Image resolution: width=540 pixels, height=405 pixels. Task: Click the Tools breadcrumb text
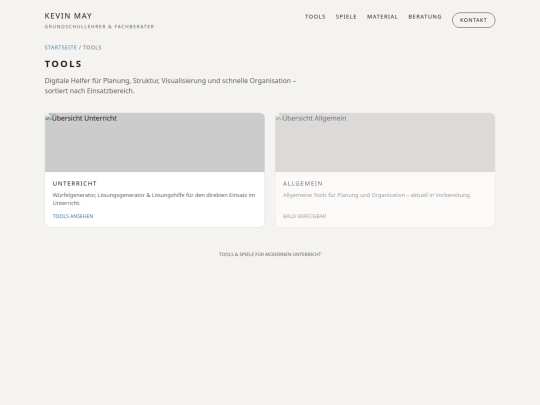92,48
